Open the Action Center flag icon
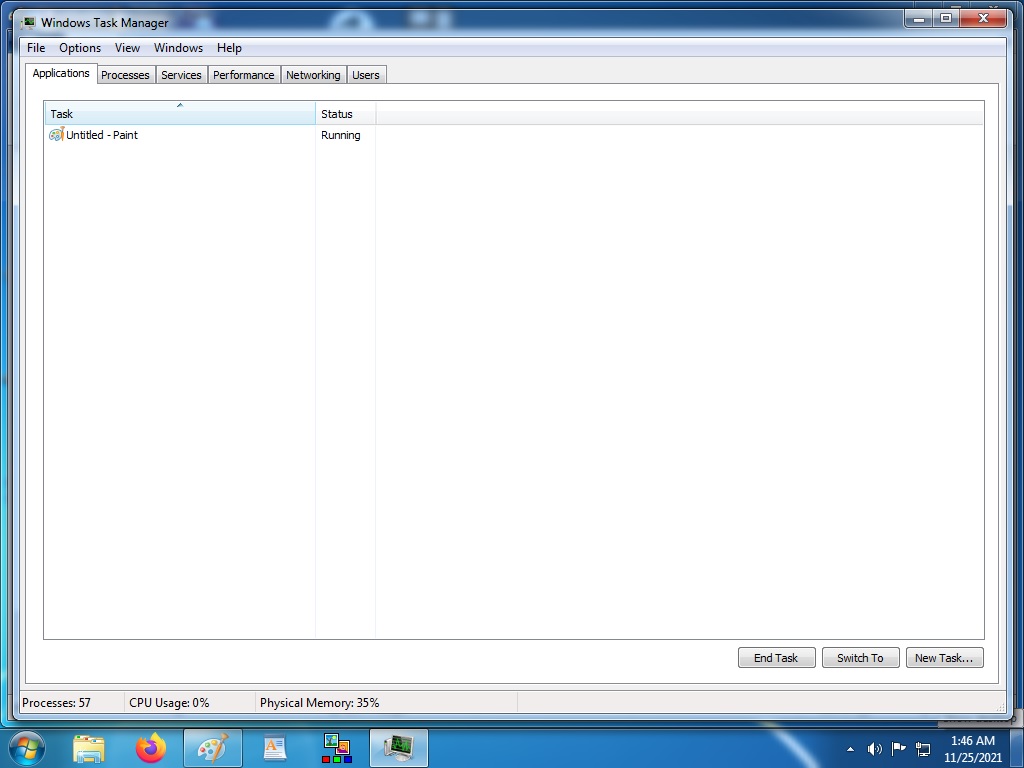Screen dimensions: 1024x768 point(899,748)
